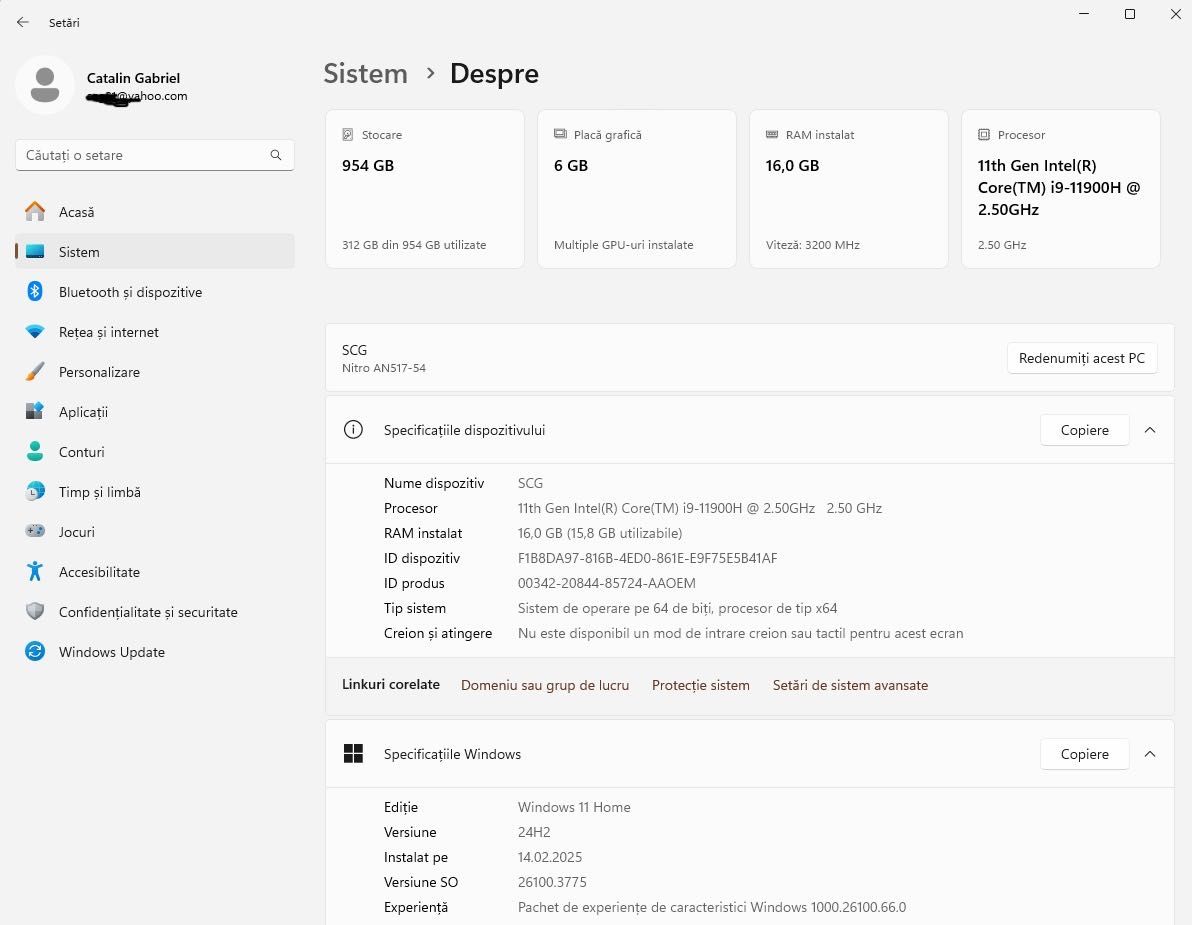The width and height of the screenshot is (1192, 925).
Task: Click the user profile avatar
Action: point(45,85)
